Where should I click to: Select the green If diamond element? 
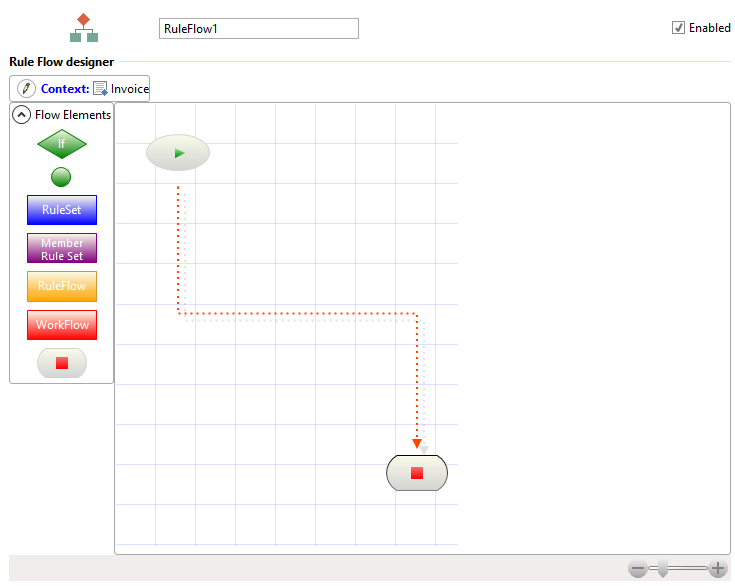[62, 144]
